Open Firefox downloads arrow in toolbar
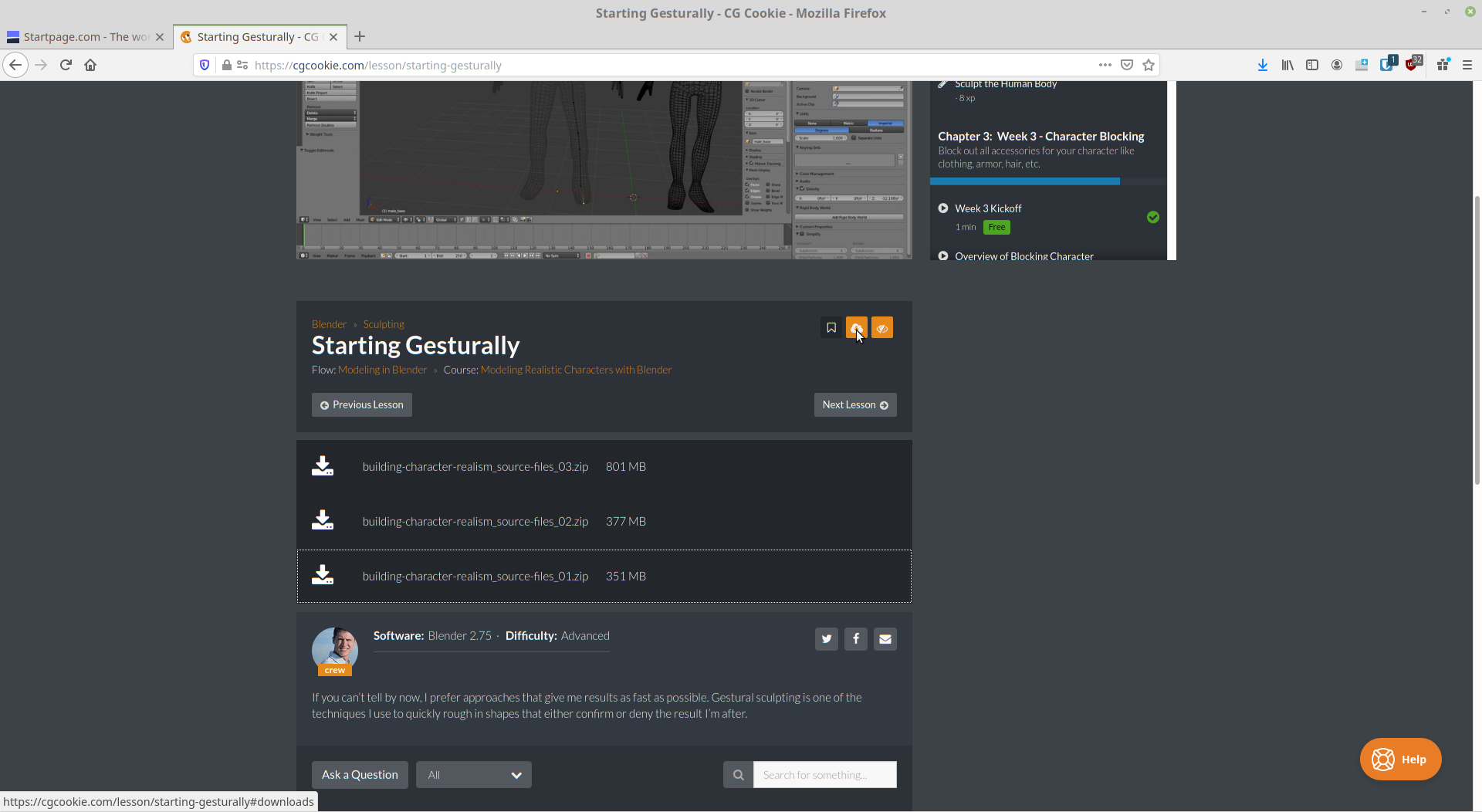 point(1263,65)
